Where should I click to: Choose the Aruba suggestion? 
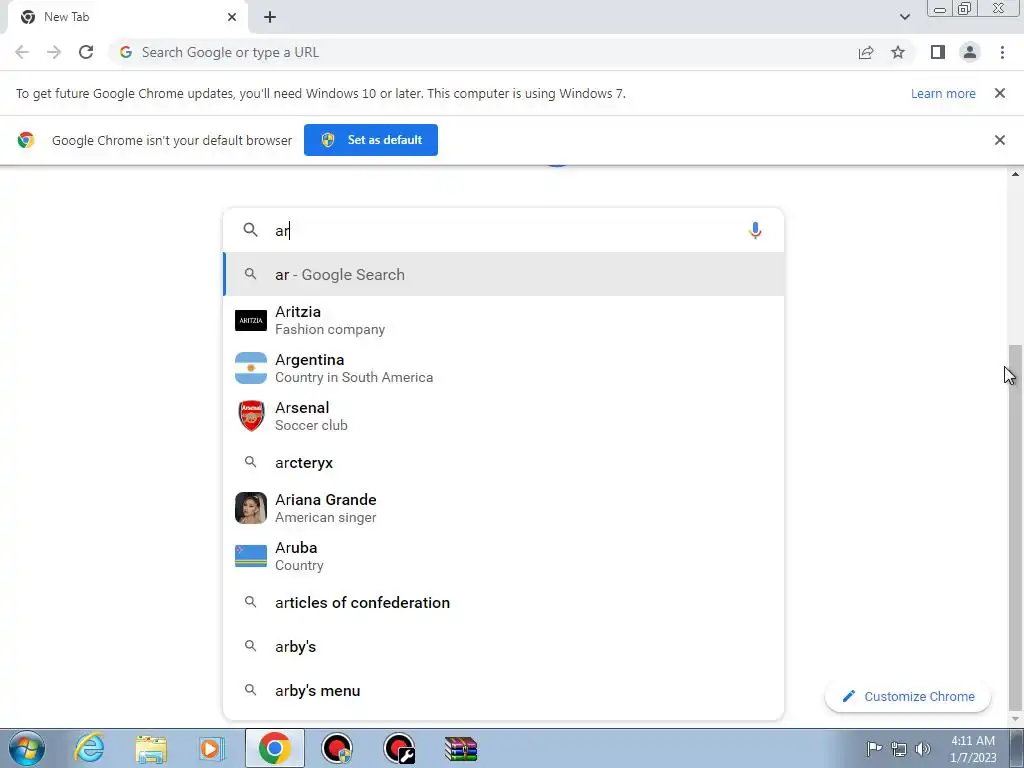[x=504, y=556]
